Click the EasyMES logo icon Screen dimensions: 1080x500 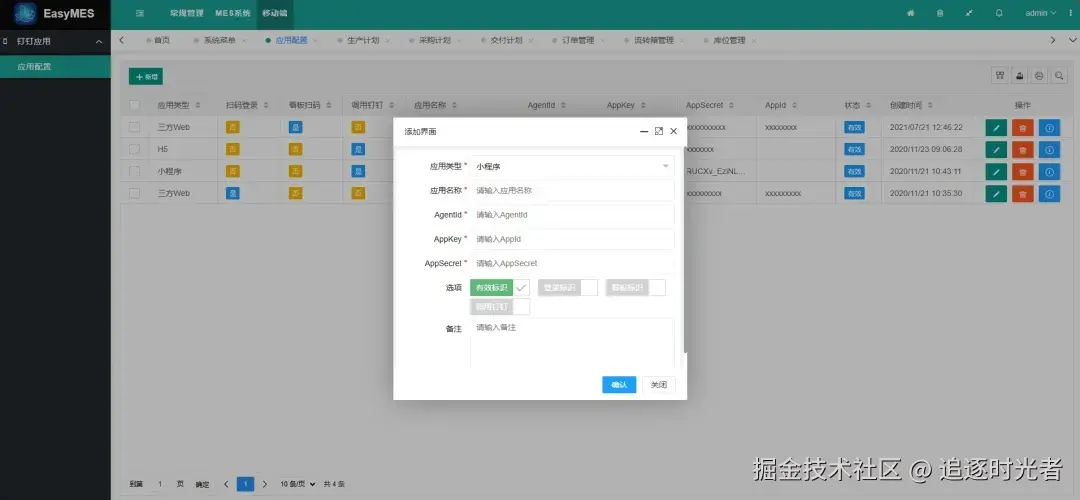[x=25, y=14]
